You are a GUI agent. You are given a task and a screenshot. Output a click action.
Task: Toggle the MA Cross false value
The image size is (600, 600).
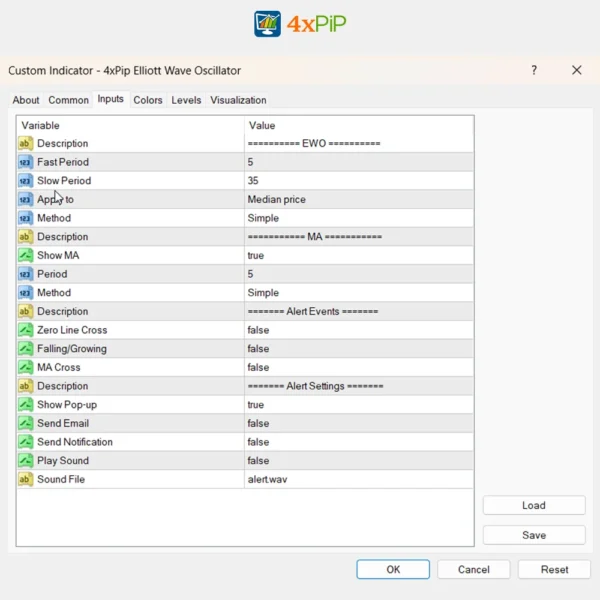pos(258,367)
